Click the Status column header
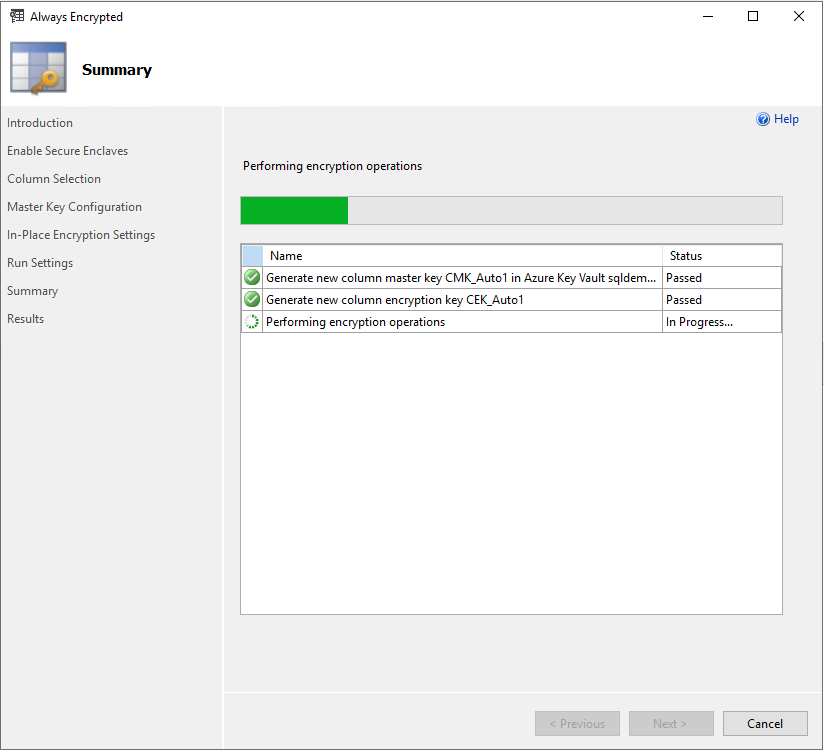The height and width of the screenshot is (751, 824). click(x=722, y=255)
